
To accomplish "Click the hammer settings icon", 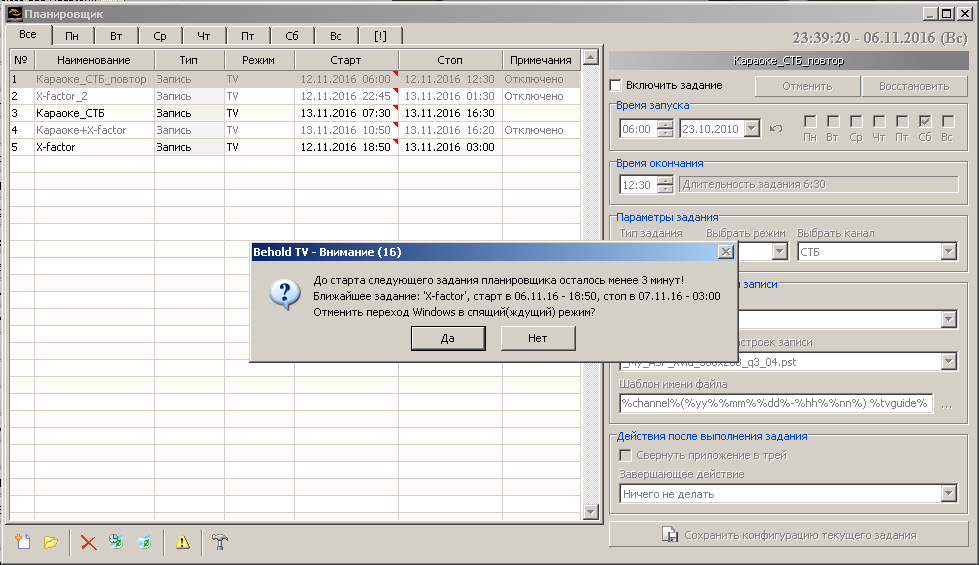I will pos(219,542).
